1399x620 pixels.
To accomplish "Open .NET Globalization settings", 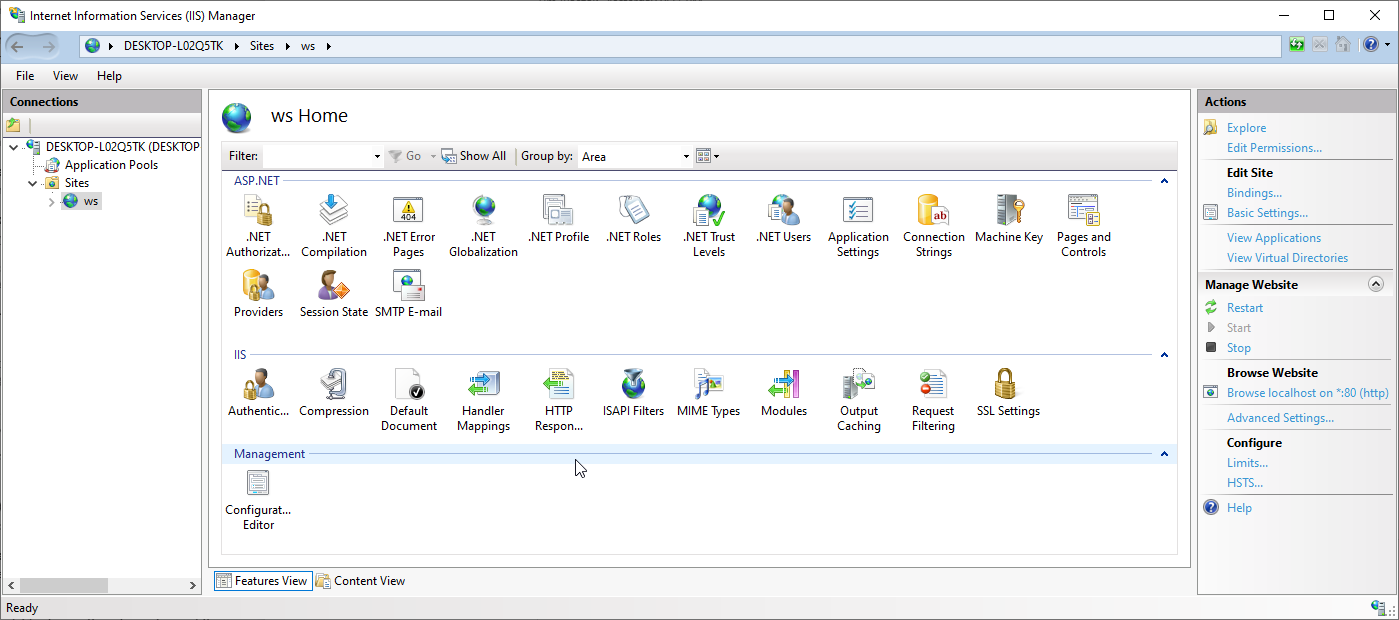I will pyautogui.click(x=483, y=225).
